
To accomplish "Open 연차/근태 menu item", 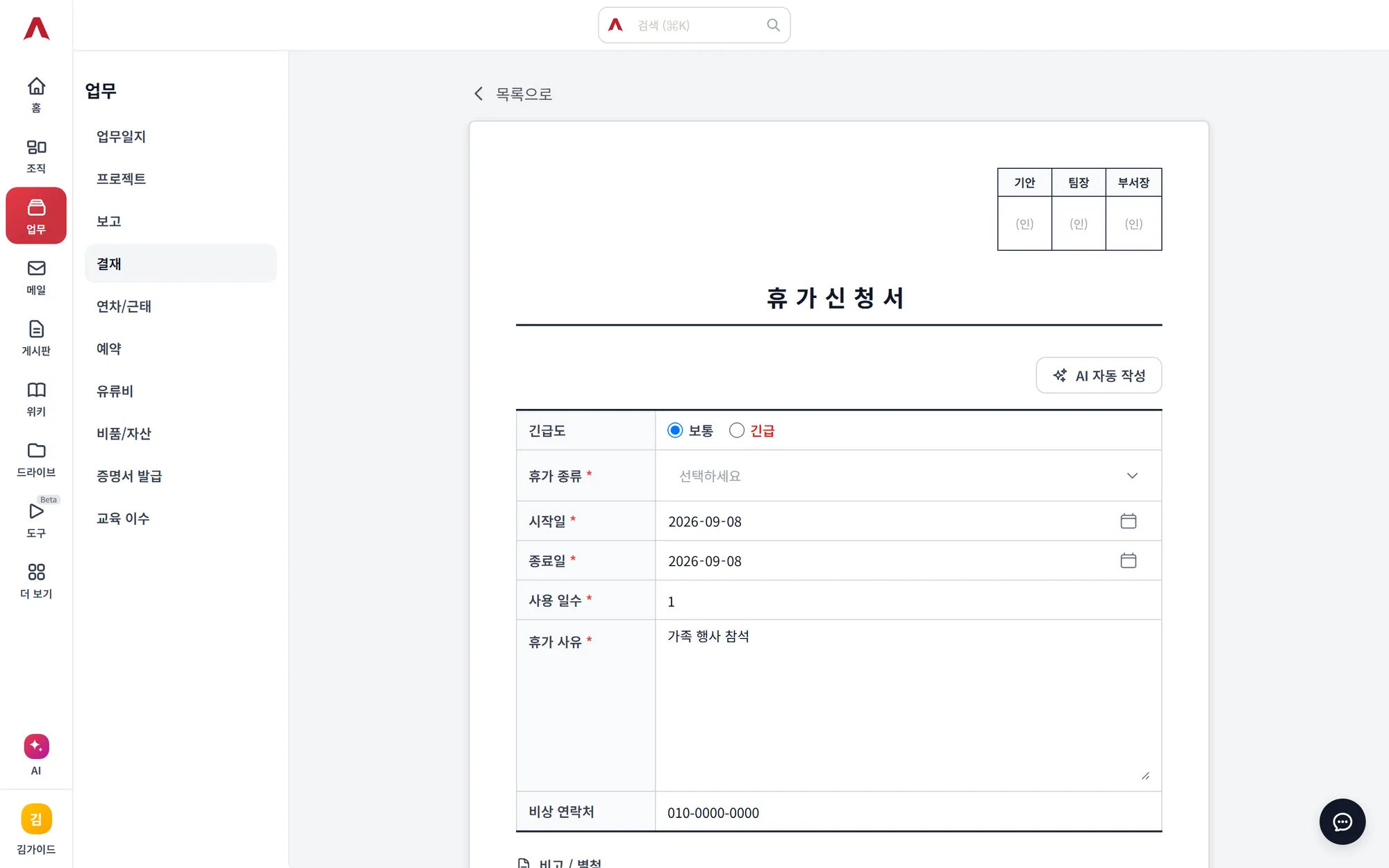I will click(181, 306).
